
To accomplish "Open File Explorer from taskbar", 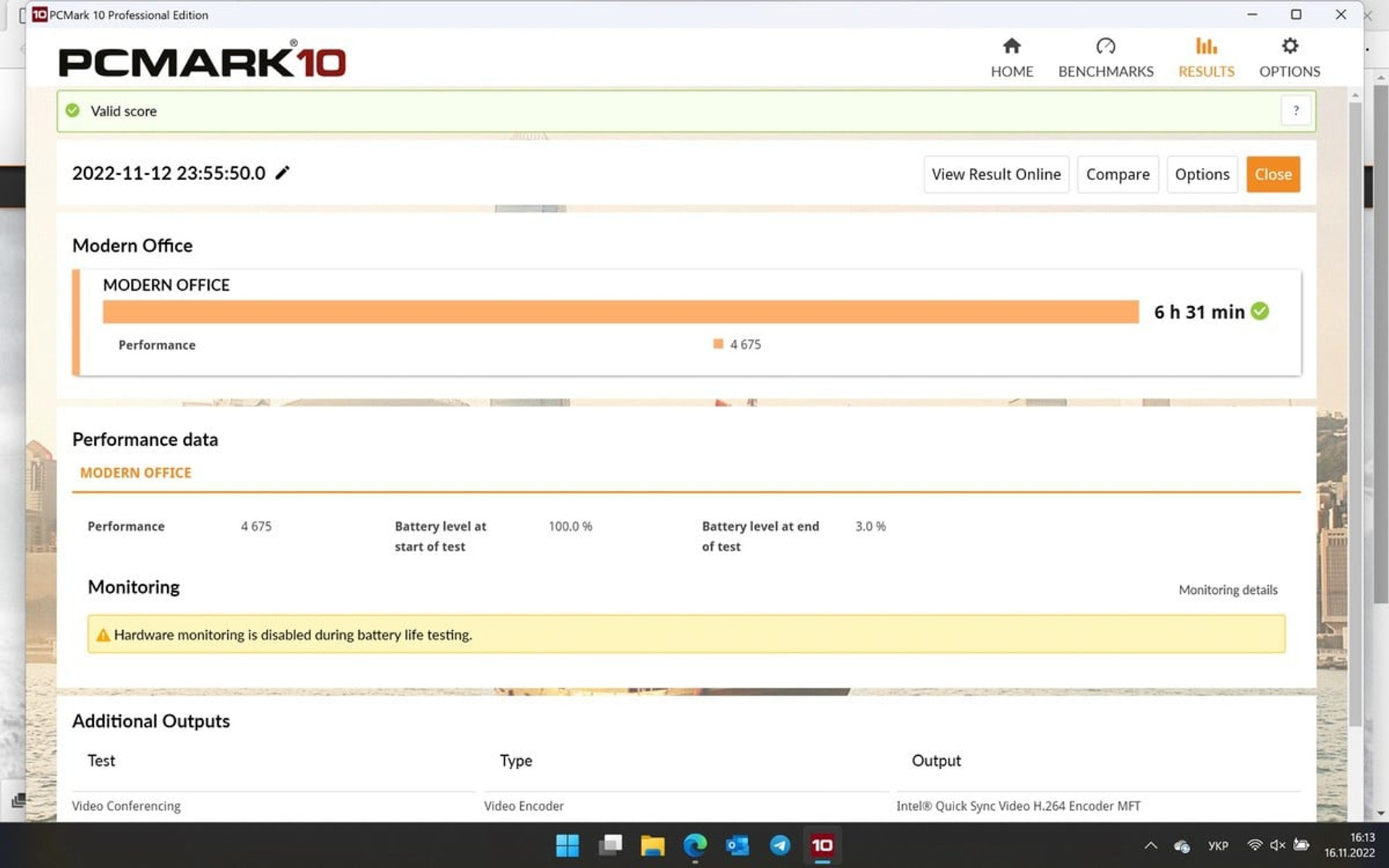I will pyautogui.click(x=653, y=845).
